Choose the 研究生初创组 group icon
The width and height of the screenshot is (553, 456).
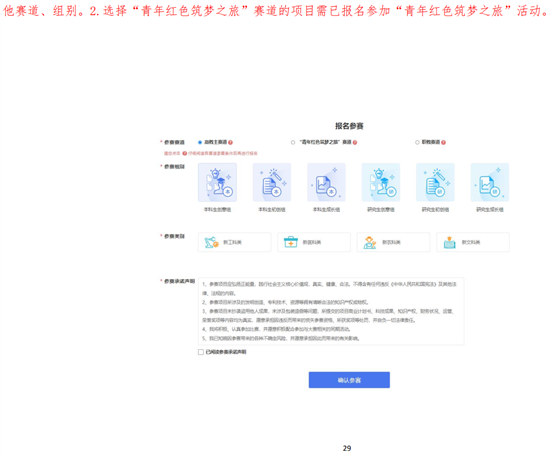[x=435, y=182]
